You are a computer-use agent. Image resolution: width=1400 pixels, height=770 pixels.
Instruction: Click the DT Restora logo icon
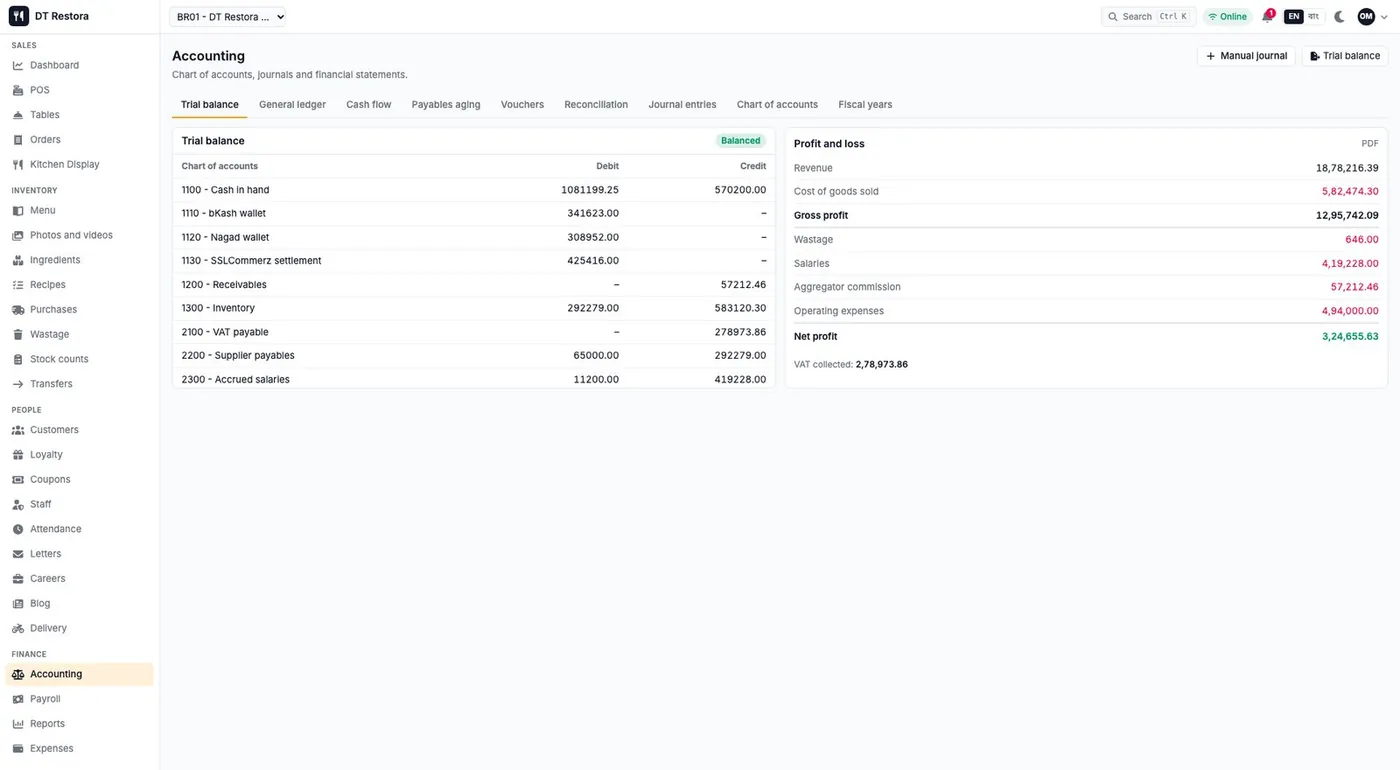[x=19, y=16]
